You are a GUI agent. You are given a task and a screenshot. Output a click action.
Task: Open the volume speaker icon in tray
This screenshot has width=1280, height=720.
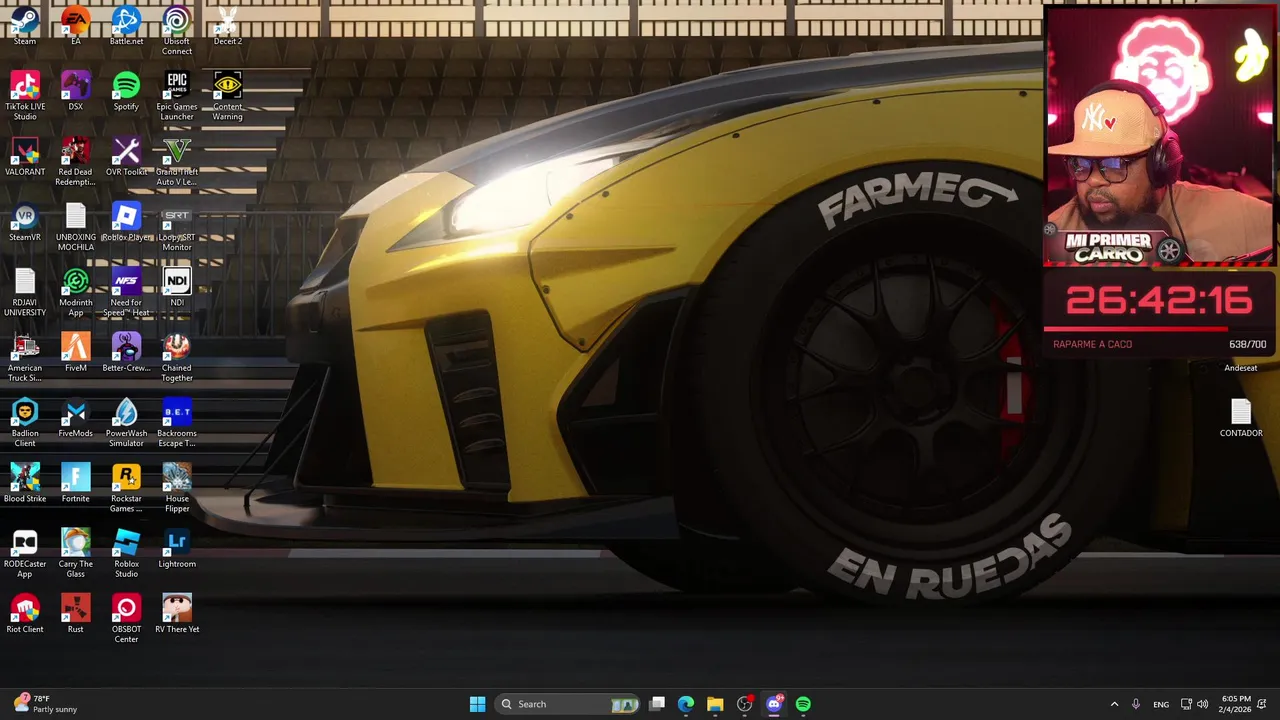click(1202, 704)
